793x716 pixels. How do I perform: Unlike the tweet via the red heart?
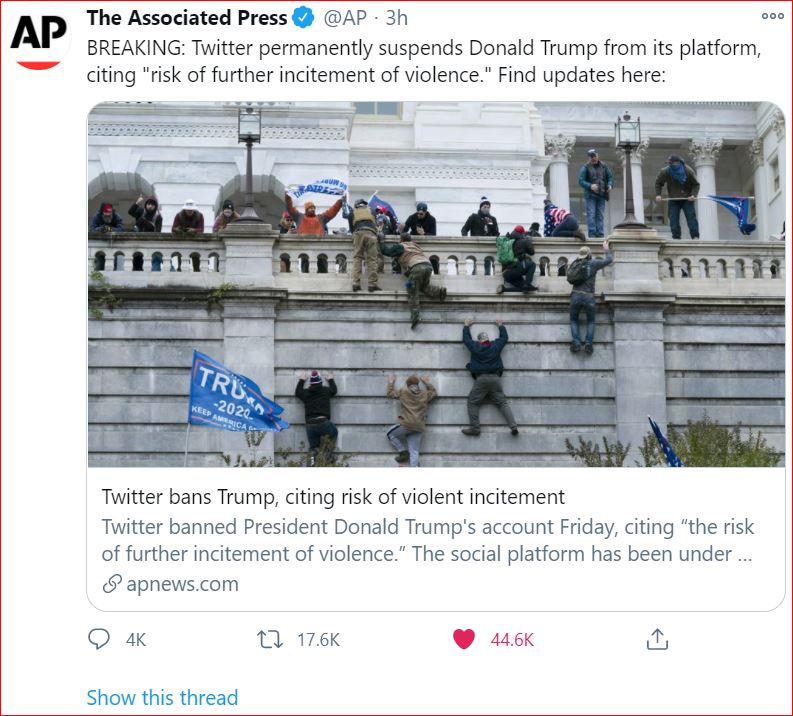pos(463,639)
